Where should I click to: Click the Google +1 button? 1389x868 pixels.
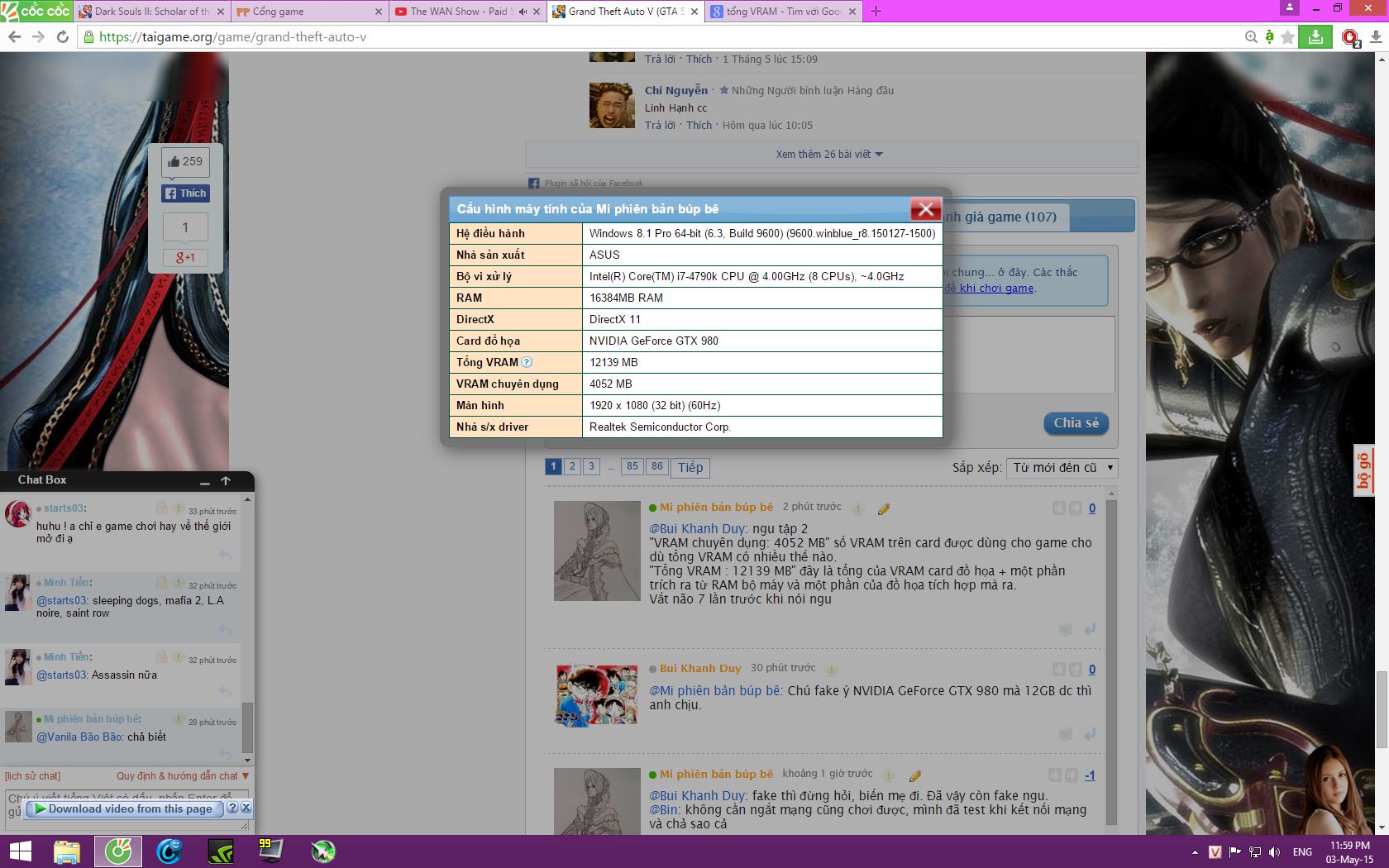click(185, 258)
